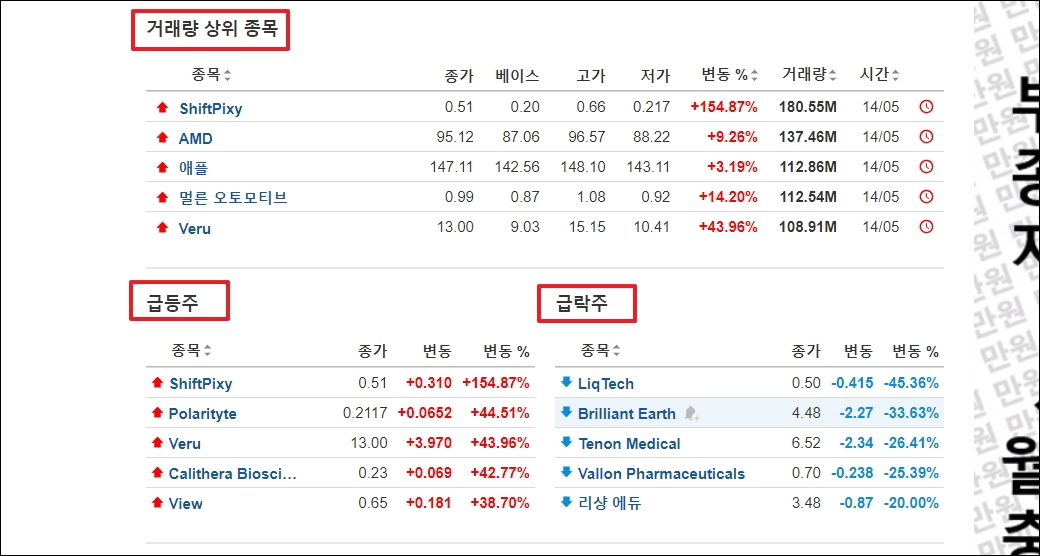Click the 거래량 상위 종목 section heading
Viewport: 1040px width, 556px height.
pyautogui.click(x=212, y=29)
